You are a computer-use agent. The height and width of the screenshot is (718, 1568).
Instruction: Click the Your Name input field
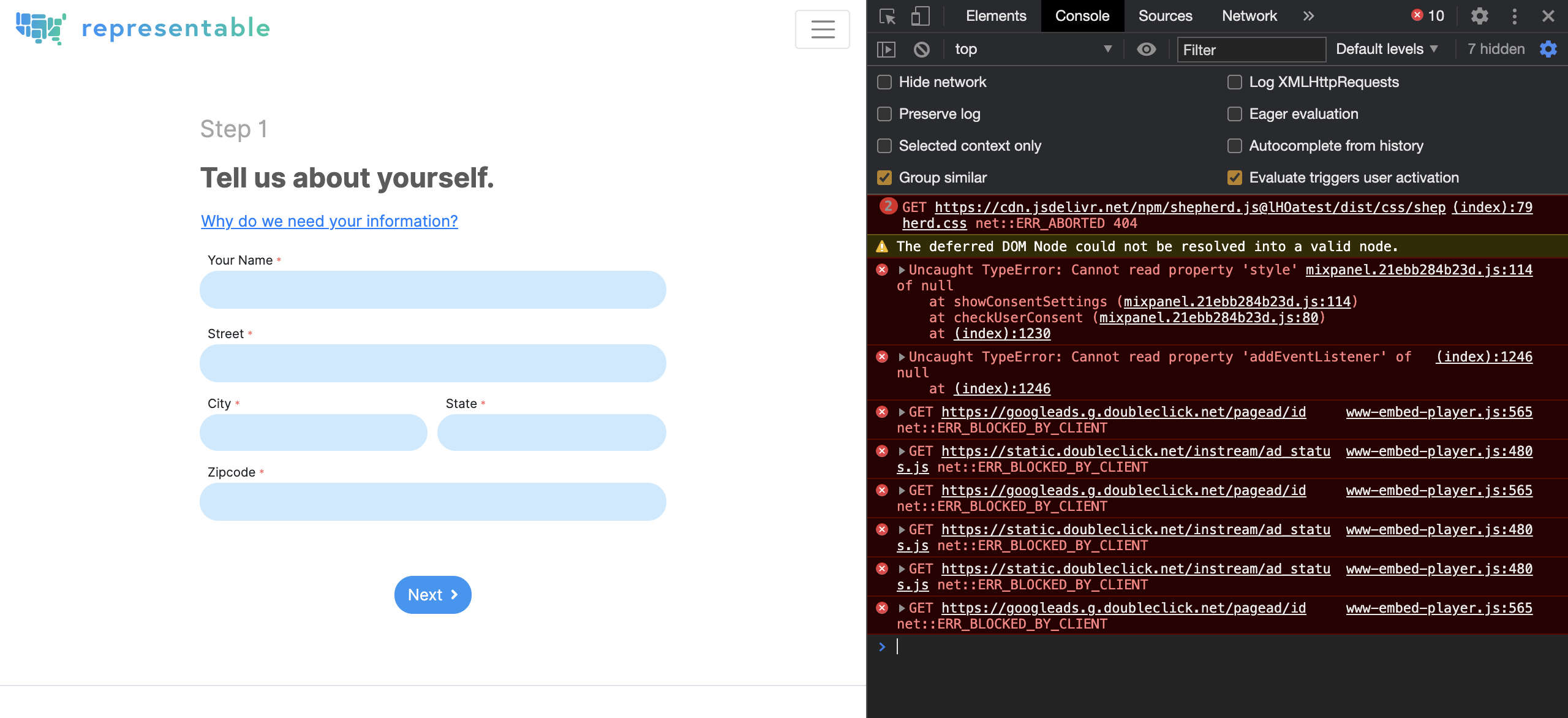[x=432, y=290]
